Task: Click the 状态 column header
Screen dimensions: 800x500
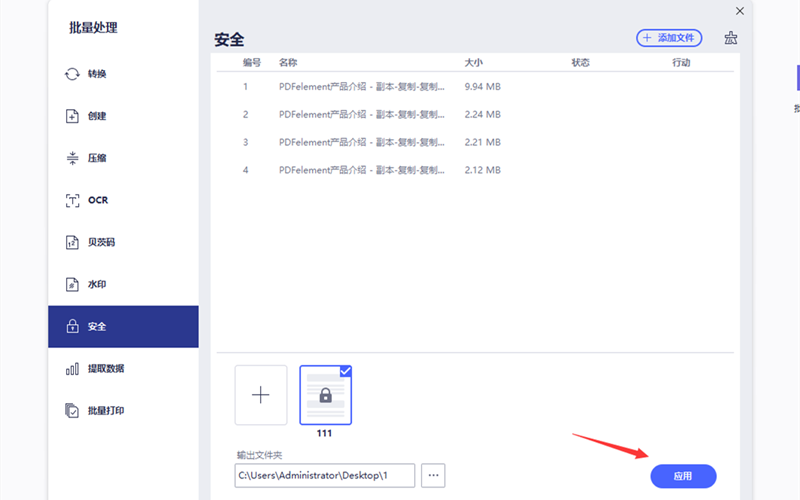Action: [581, 62]
